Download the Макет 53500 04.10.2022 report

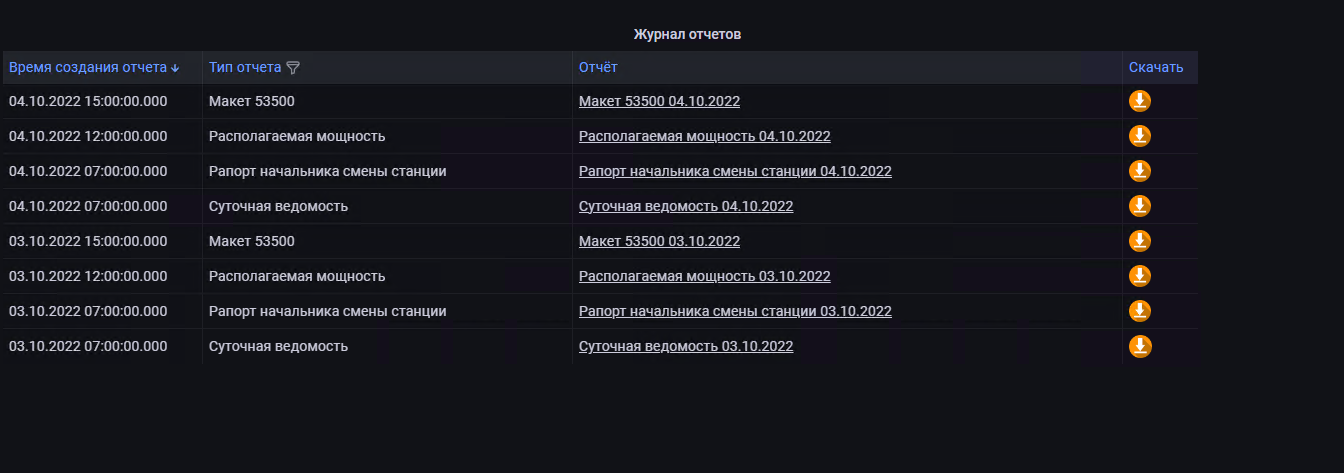(x=1140, y=101)
